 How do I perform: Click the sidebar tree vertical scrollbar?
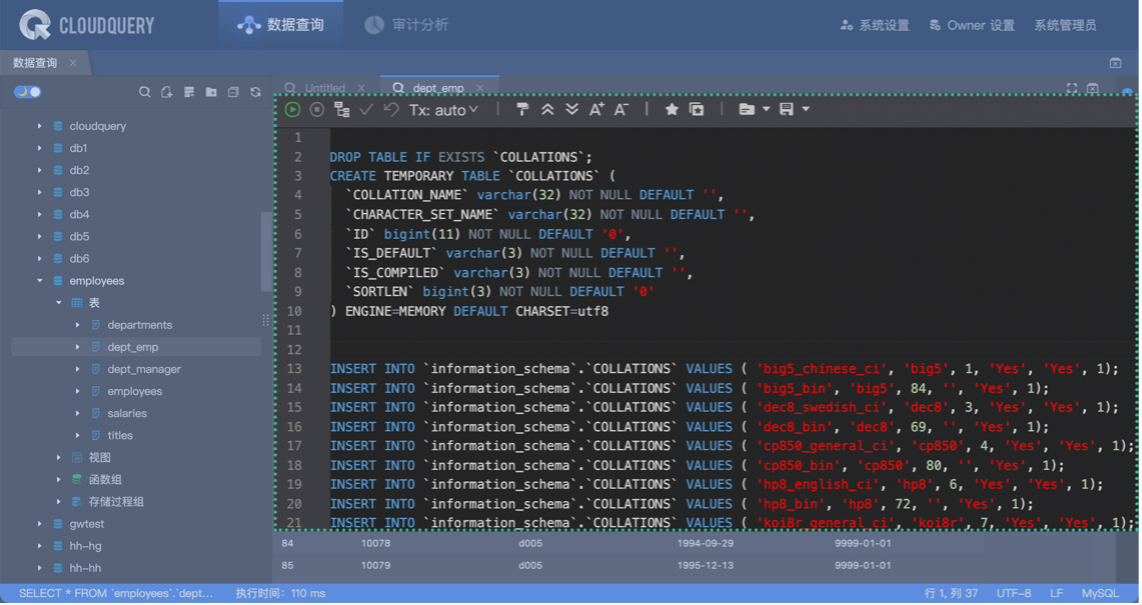coord(265,250)
